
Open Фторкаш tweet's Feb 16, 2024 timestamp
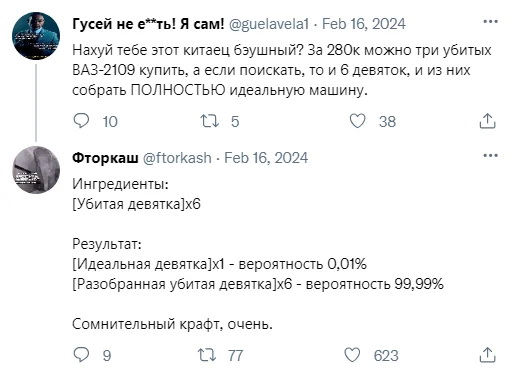pos(266,158)
